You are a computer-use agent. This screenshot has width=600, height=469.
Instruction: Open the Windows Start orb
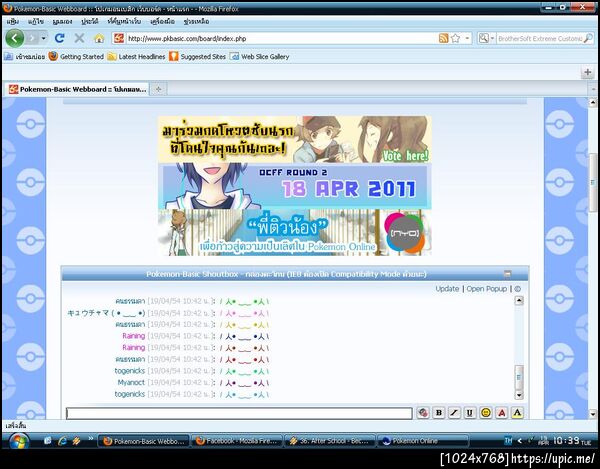pos(18,441)
